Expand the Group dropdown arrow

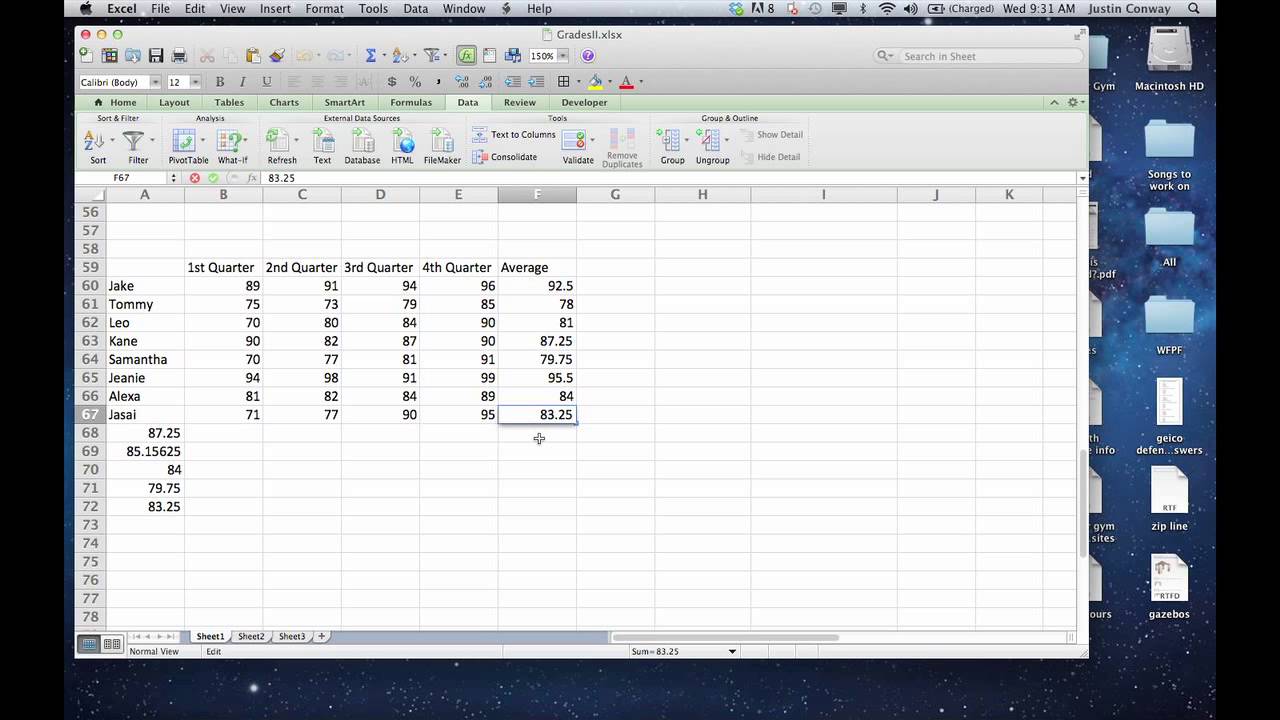coord(686,140)
